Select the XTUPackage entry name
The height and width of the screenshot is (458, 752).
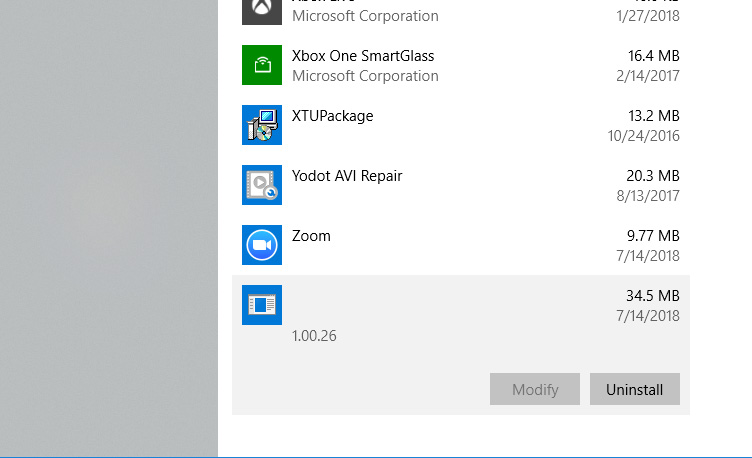pyautogui.click(x=332, y=116)
